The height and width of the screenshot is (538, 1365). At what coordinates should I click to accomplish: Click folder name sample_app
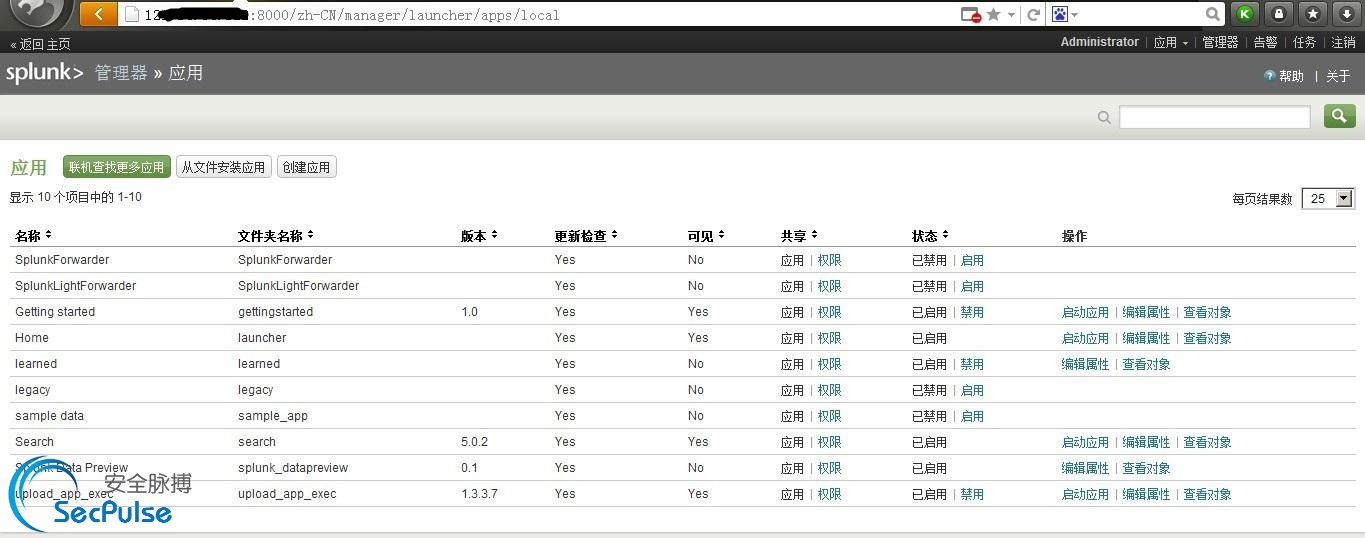pos(273,416)
